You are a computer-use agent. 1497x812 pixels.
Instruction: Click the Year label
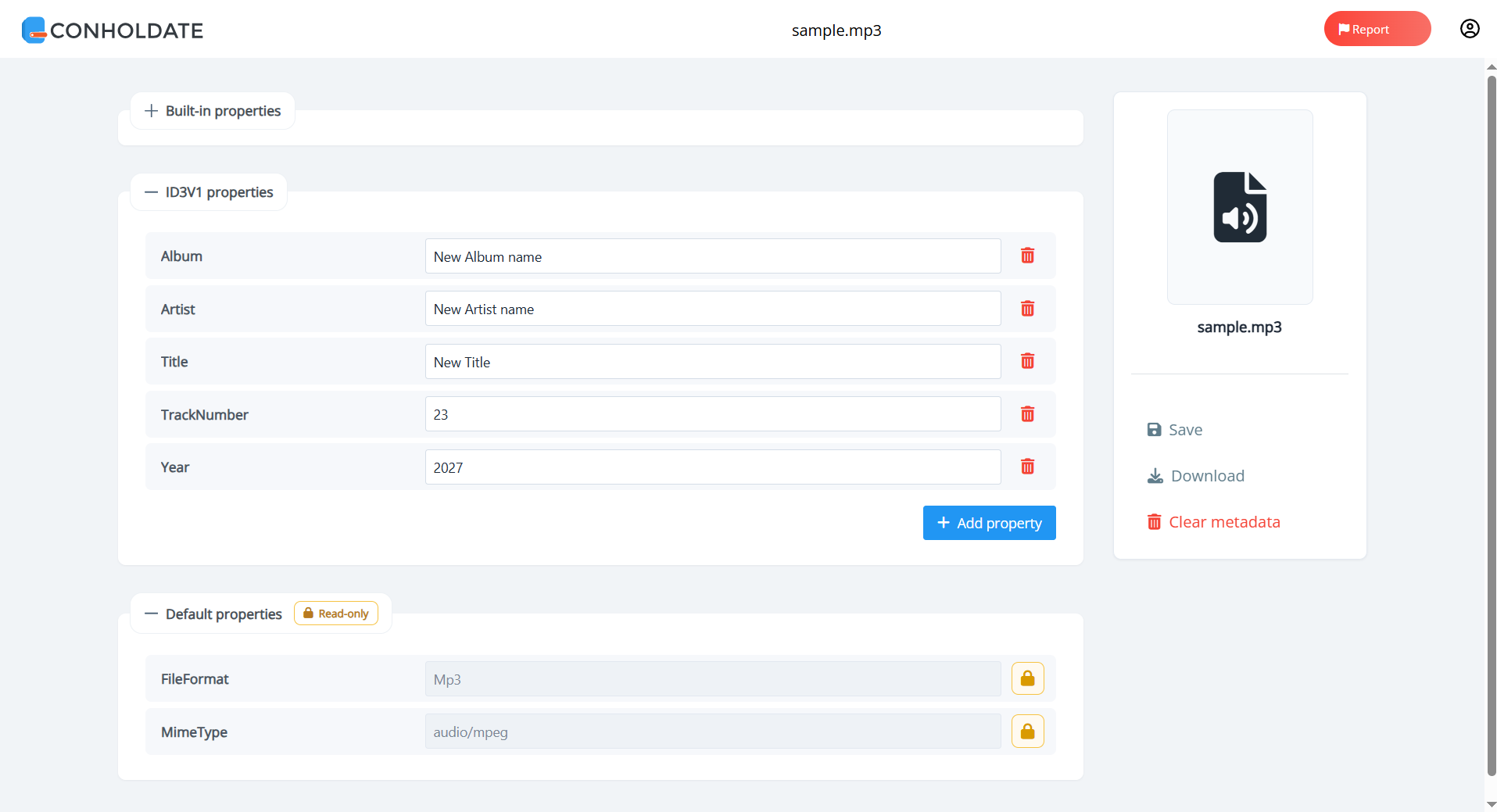[175, 467]
